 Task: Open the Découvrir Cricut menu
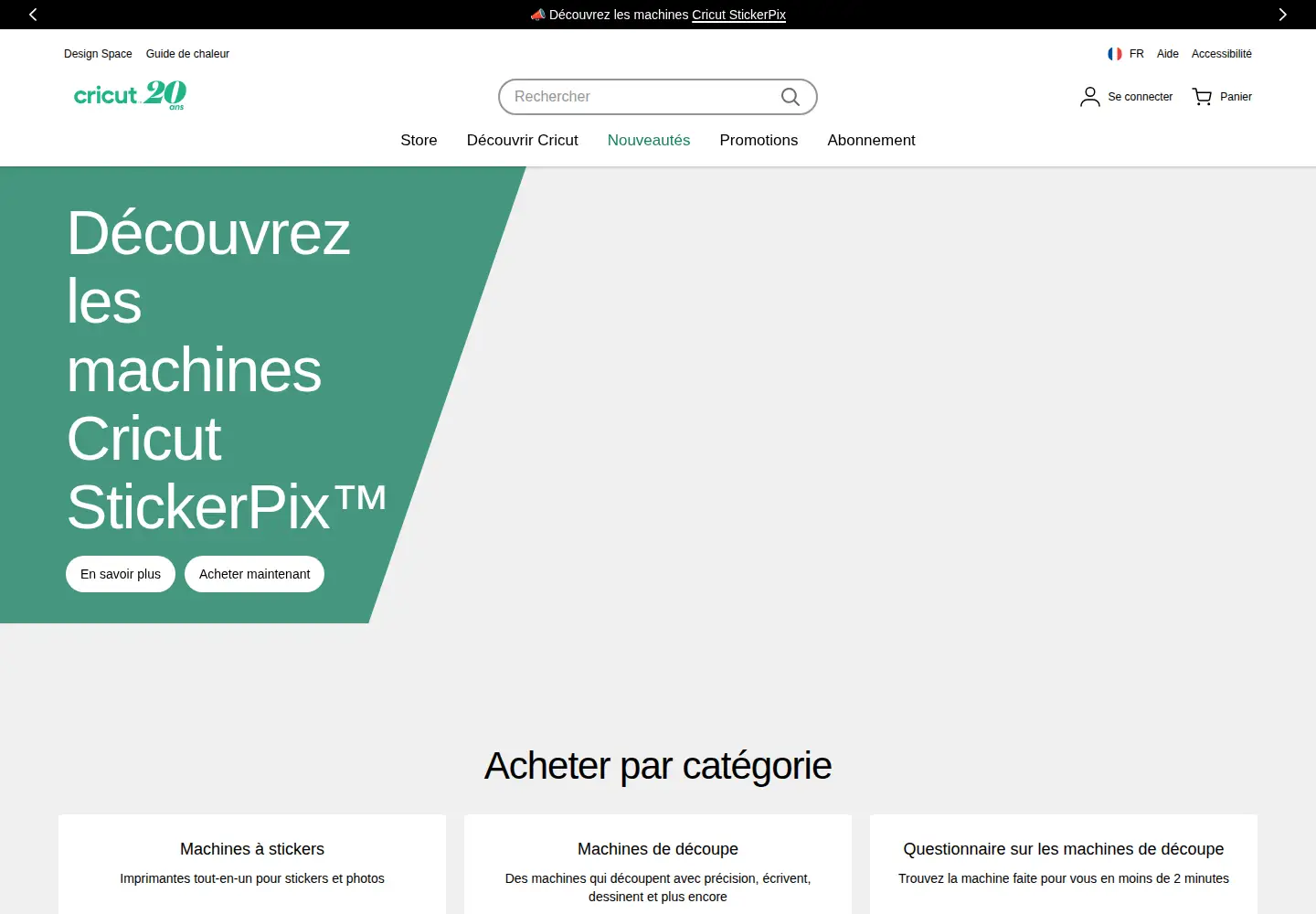pyautogui.click(x=523, y=140)
